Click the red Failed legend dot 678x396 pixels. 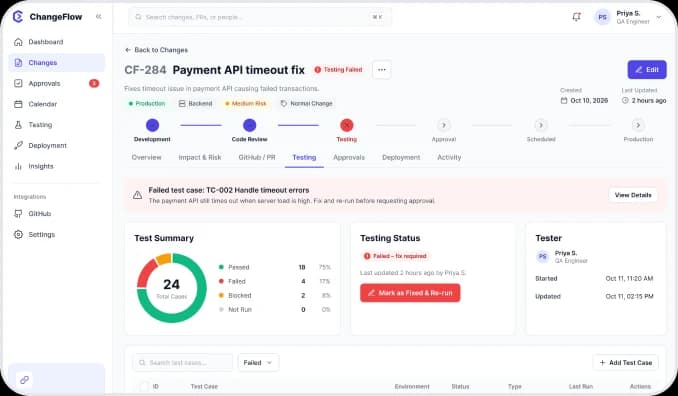[x=221, y=281]
